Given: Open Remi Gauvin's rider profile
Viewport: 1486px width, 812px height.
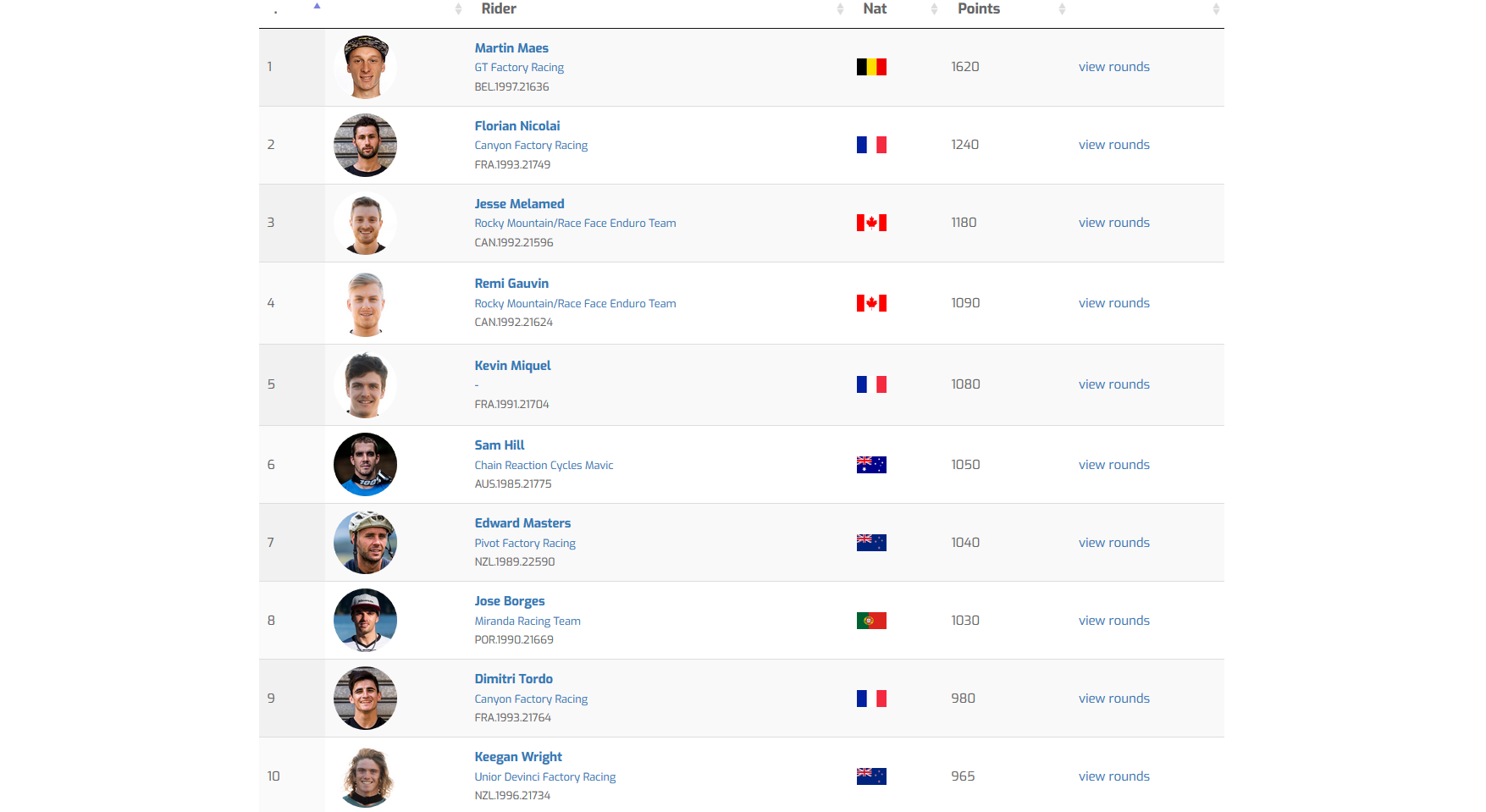Looking at the screenshot, I should [x=511, y=284].
